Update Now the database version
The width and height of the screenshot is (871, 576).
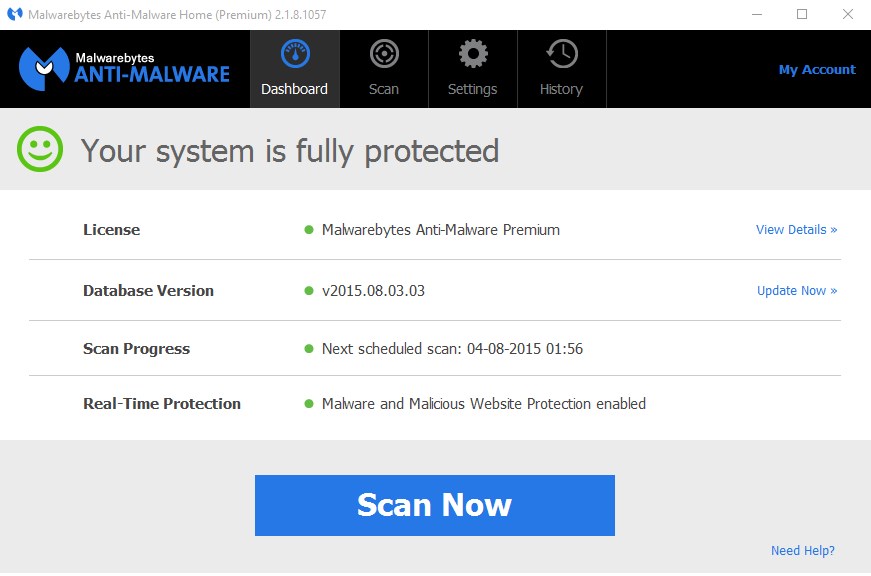coord(797,290)
